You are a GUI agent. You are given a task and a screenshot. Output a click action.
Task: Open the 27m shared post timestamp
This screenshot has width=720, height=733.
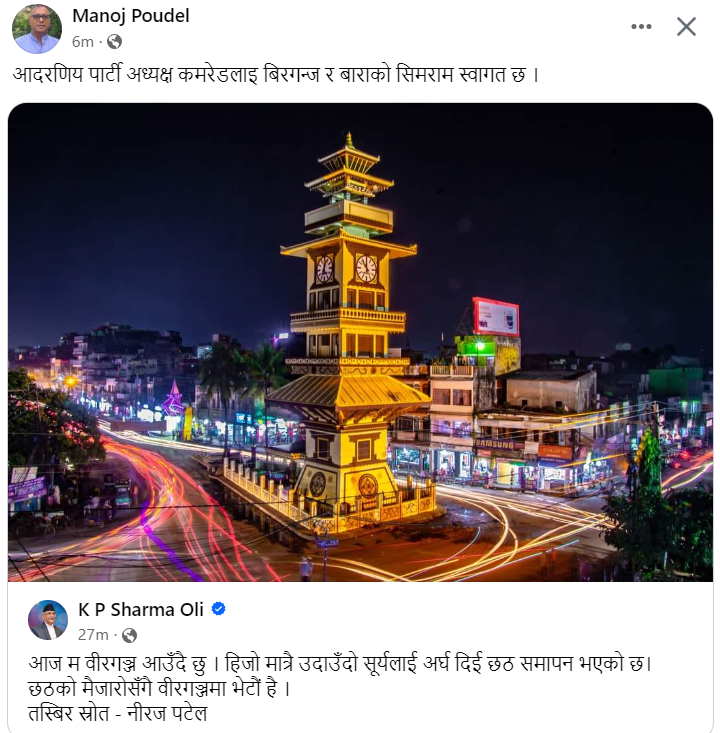click(93, 635)
